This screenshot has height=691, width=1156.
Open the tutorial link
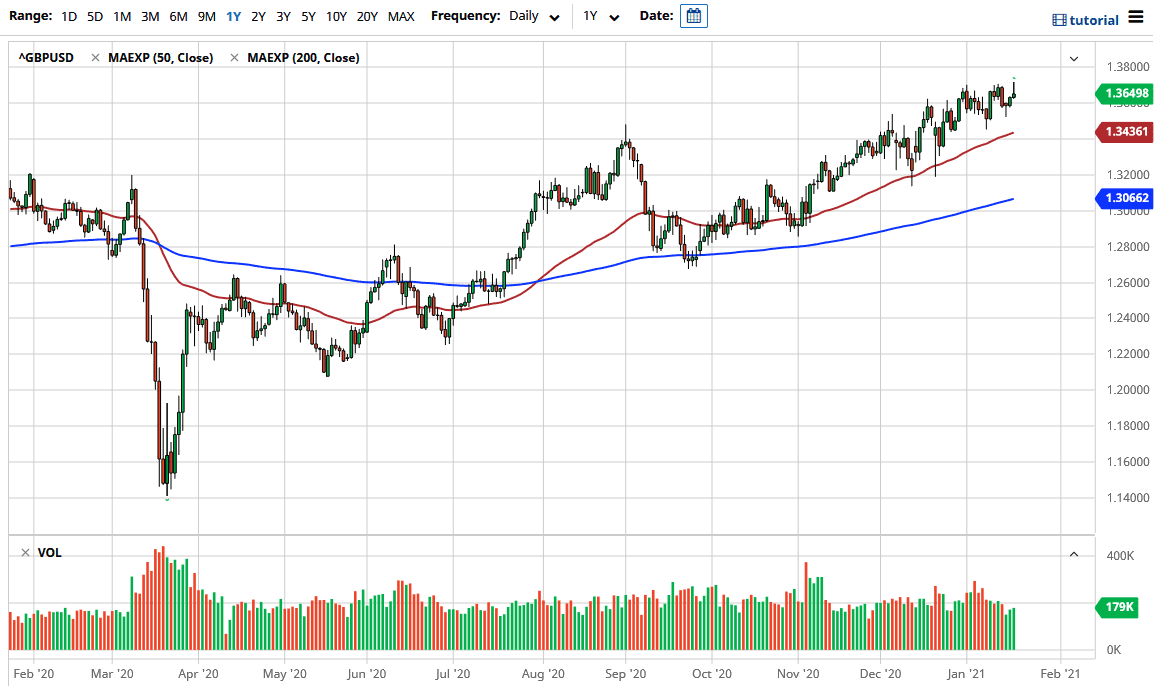(x=1094, y=20)
